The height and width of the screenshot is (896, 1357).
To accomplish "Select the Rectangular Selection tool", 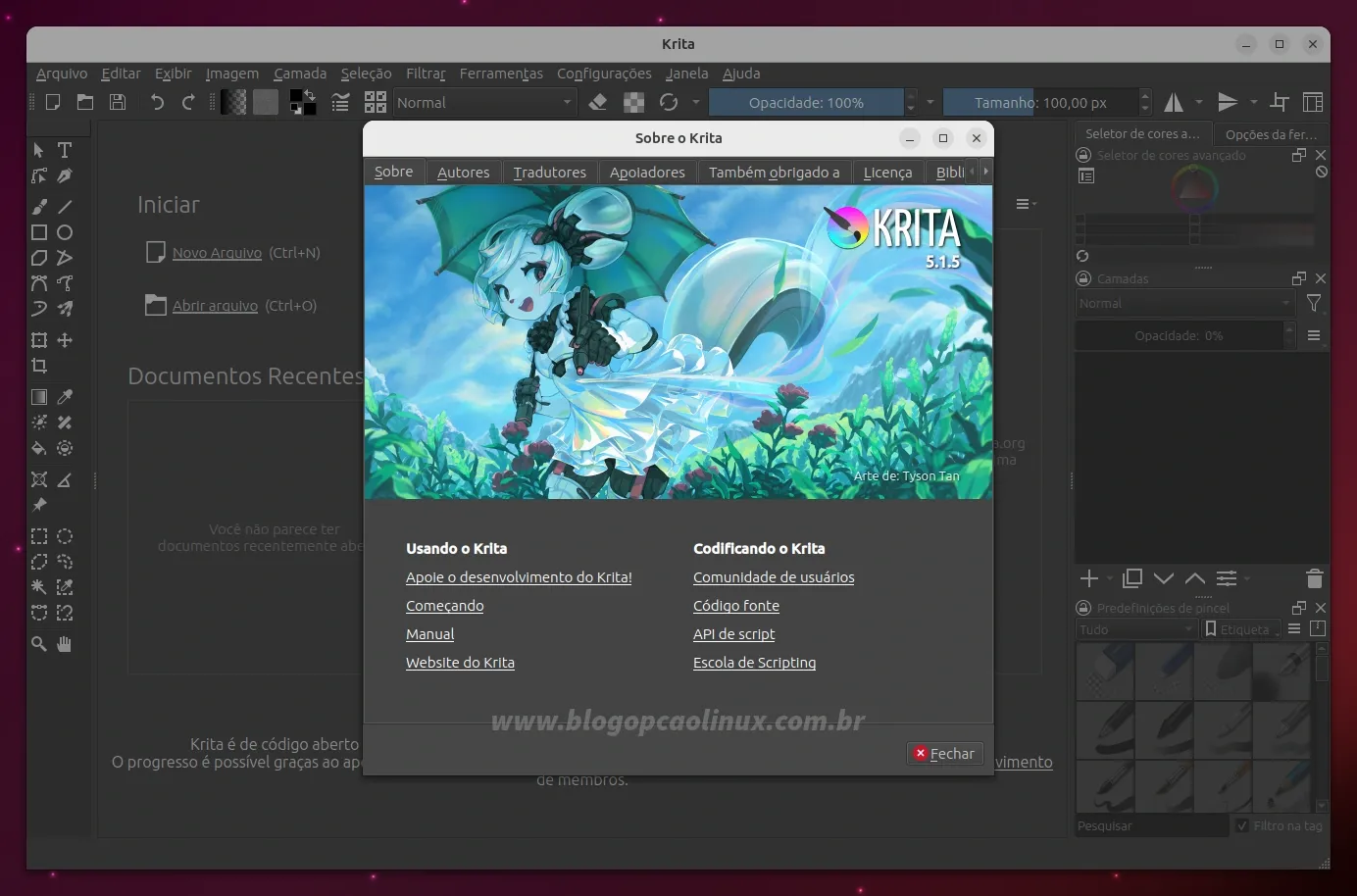I will (39, 536).
